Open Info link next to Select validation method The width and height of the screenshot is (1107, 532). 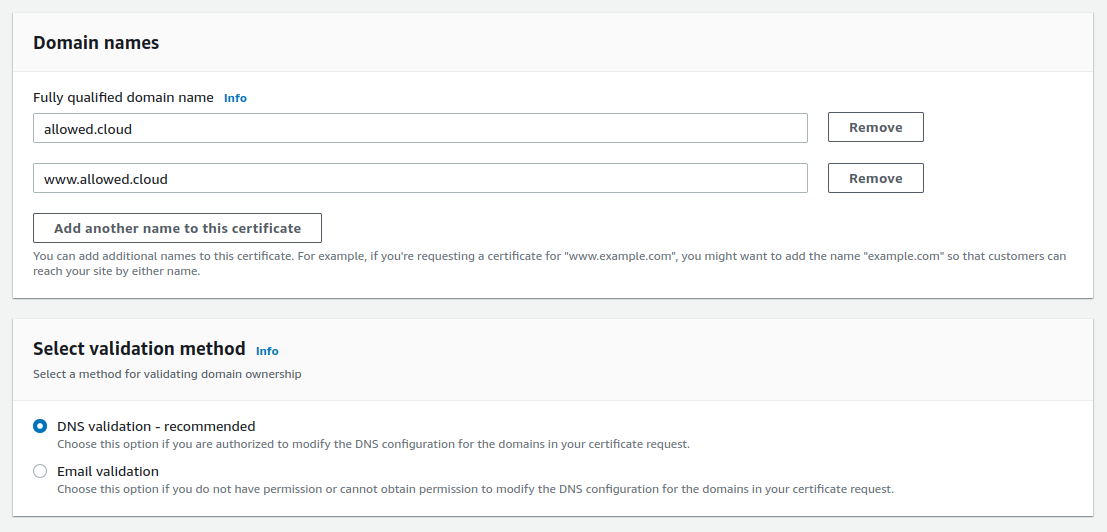267,351
